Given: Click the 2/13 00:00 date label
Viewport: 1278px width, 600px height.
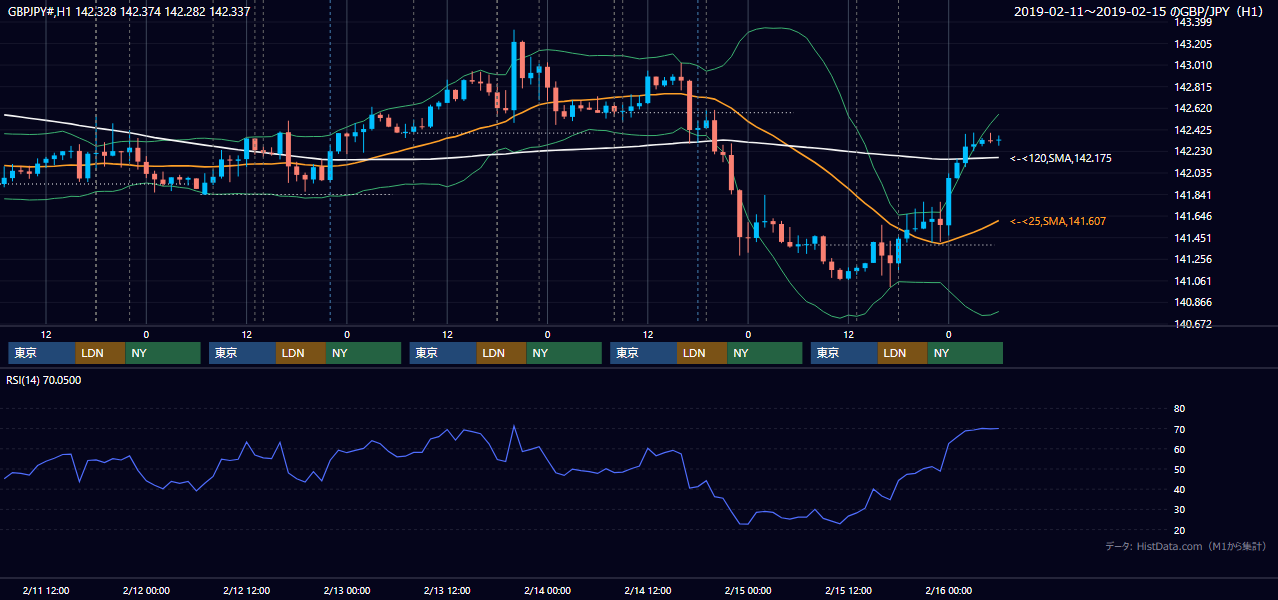Looking at the screenshot, I should pos(347,590).
